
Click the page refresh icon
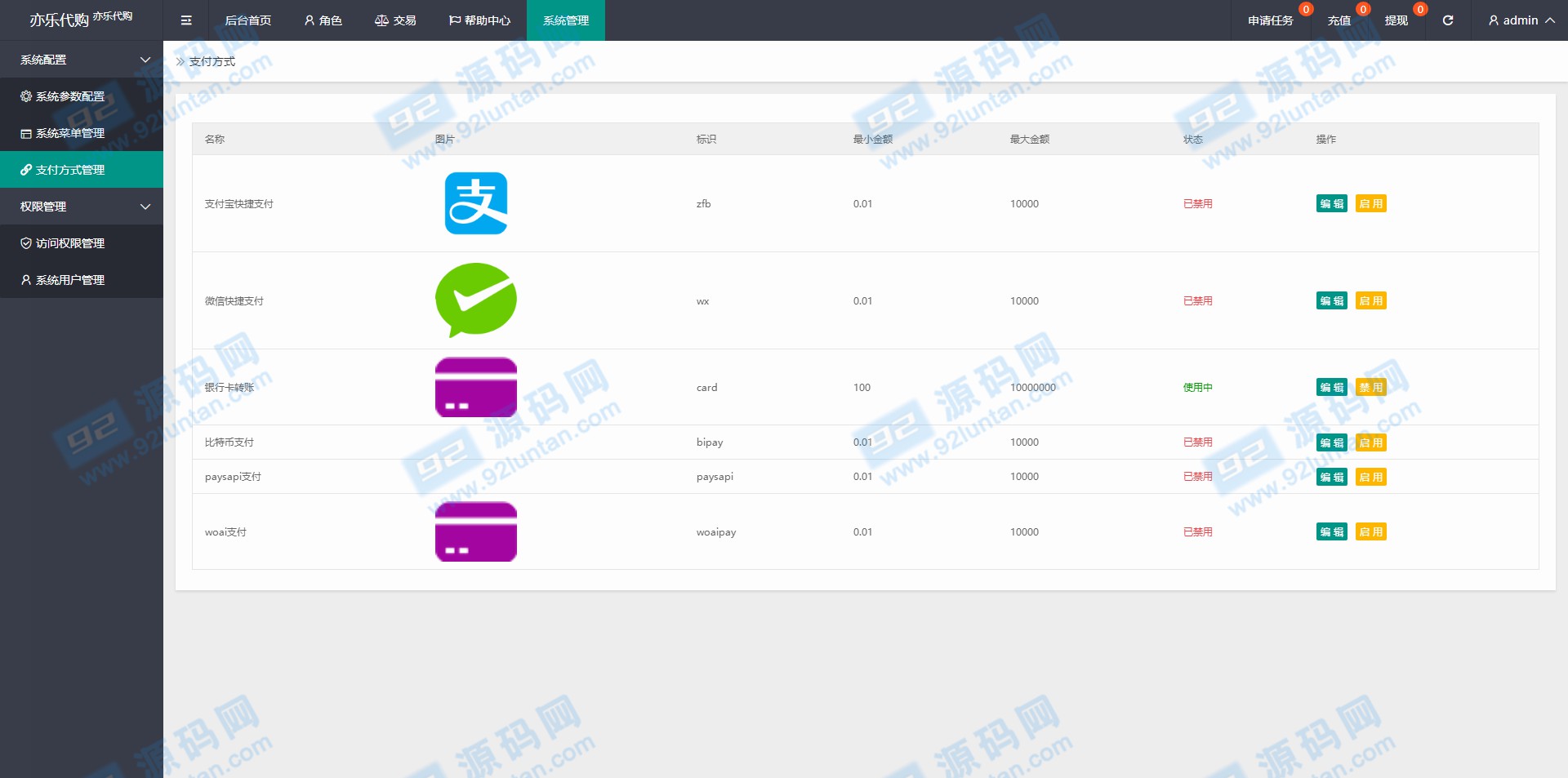[x=1447, y=20]
